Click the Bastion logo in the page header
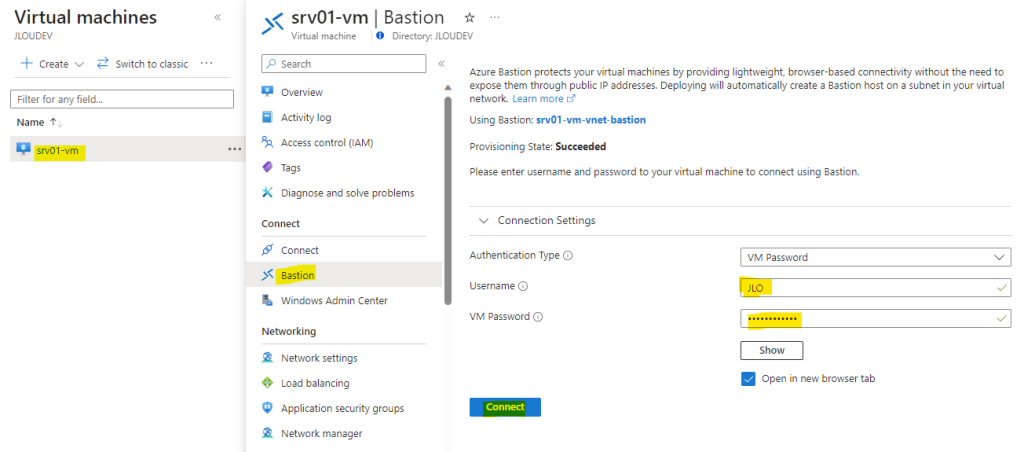Viewport: 1024px width, 452px height. 272,24
